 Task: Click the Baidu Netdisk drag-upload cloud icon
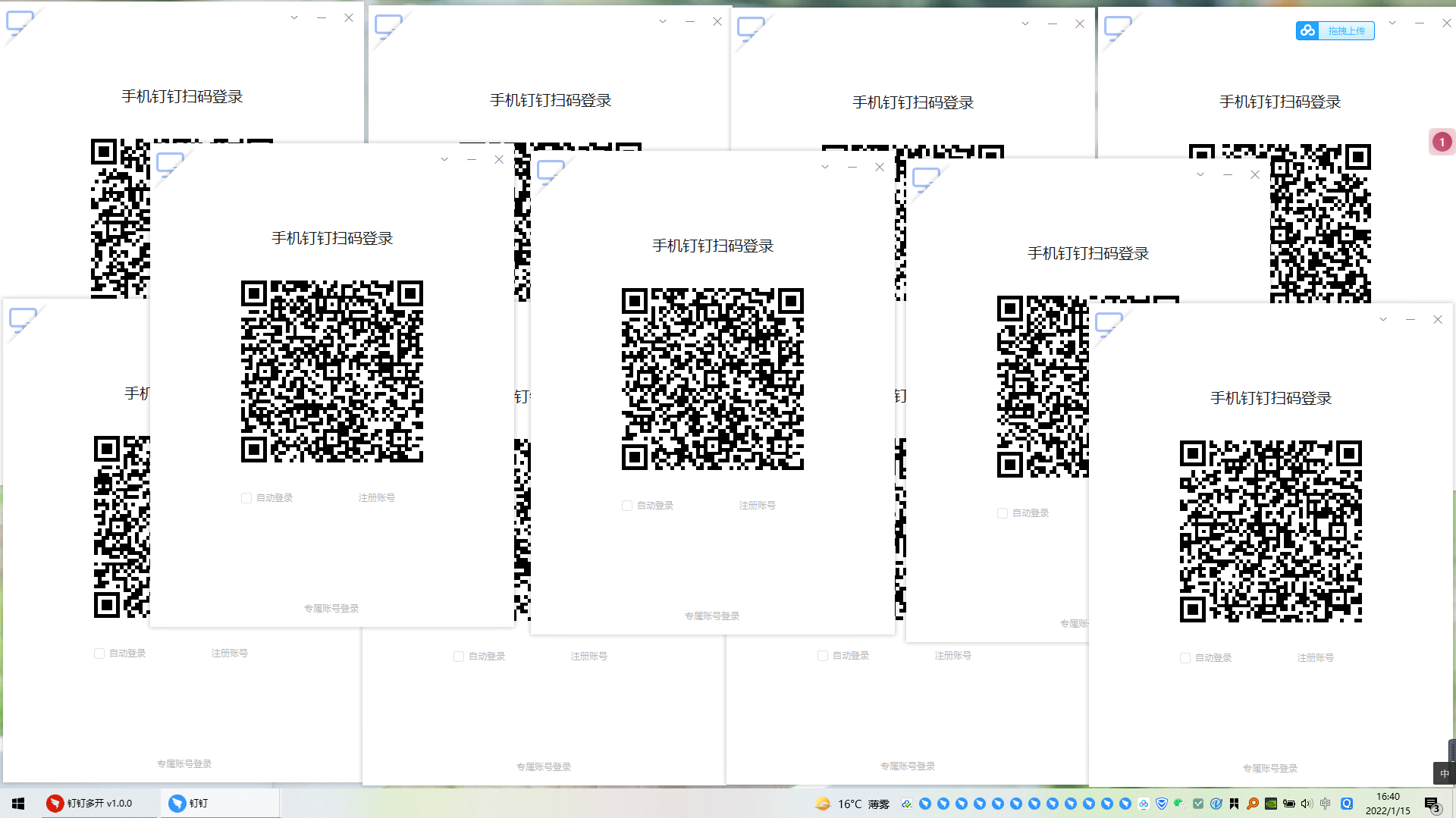[1307, 30]
